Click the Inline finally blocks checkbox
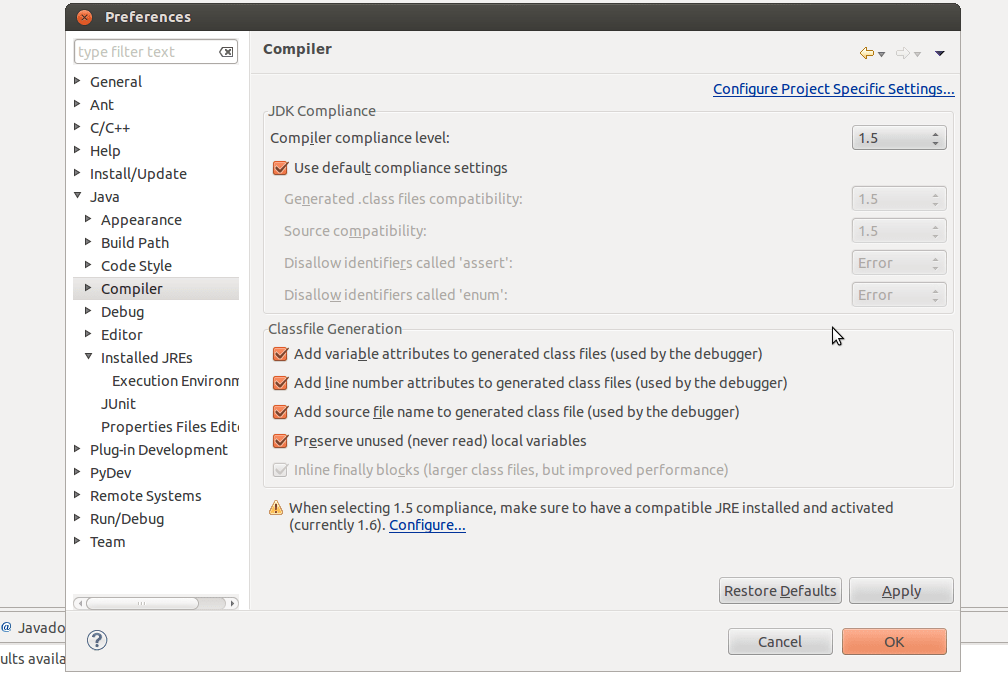 click(280, 470)
